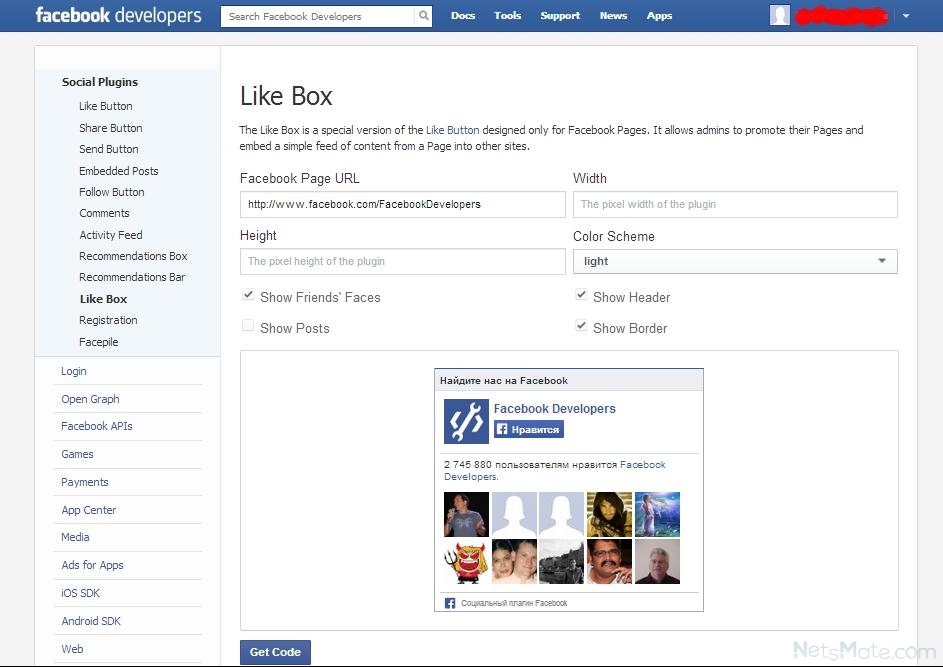Click the Like Button link in description

452,130
